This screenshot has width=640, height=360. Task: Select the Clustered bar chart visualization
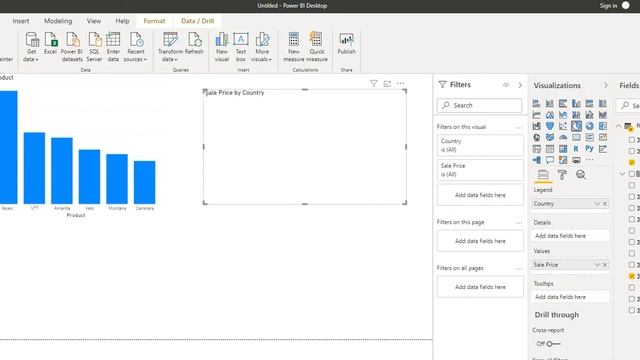tap(563, 104)
